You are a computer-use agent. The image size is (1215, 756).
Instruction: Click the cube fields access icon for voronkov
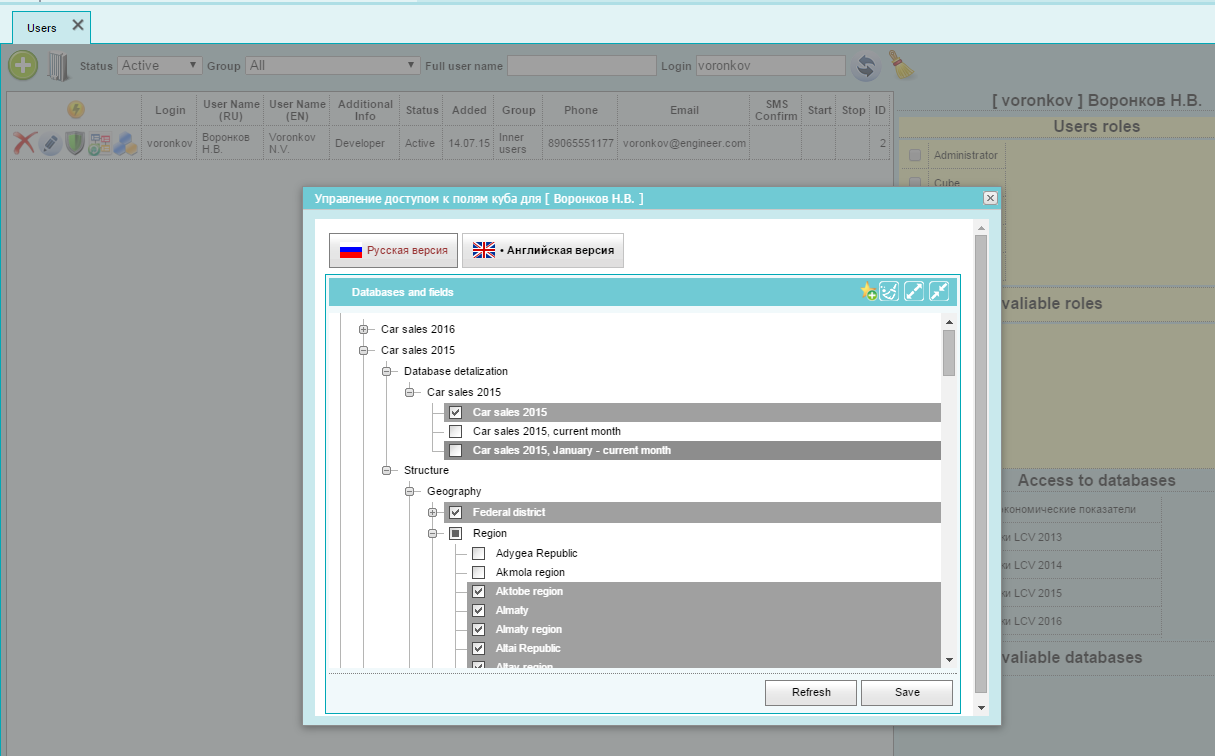(100, 143)
